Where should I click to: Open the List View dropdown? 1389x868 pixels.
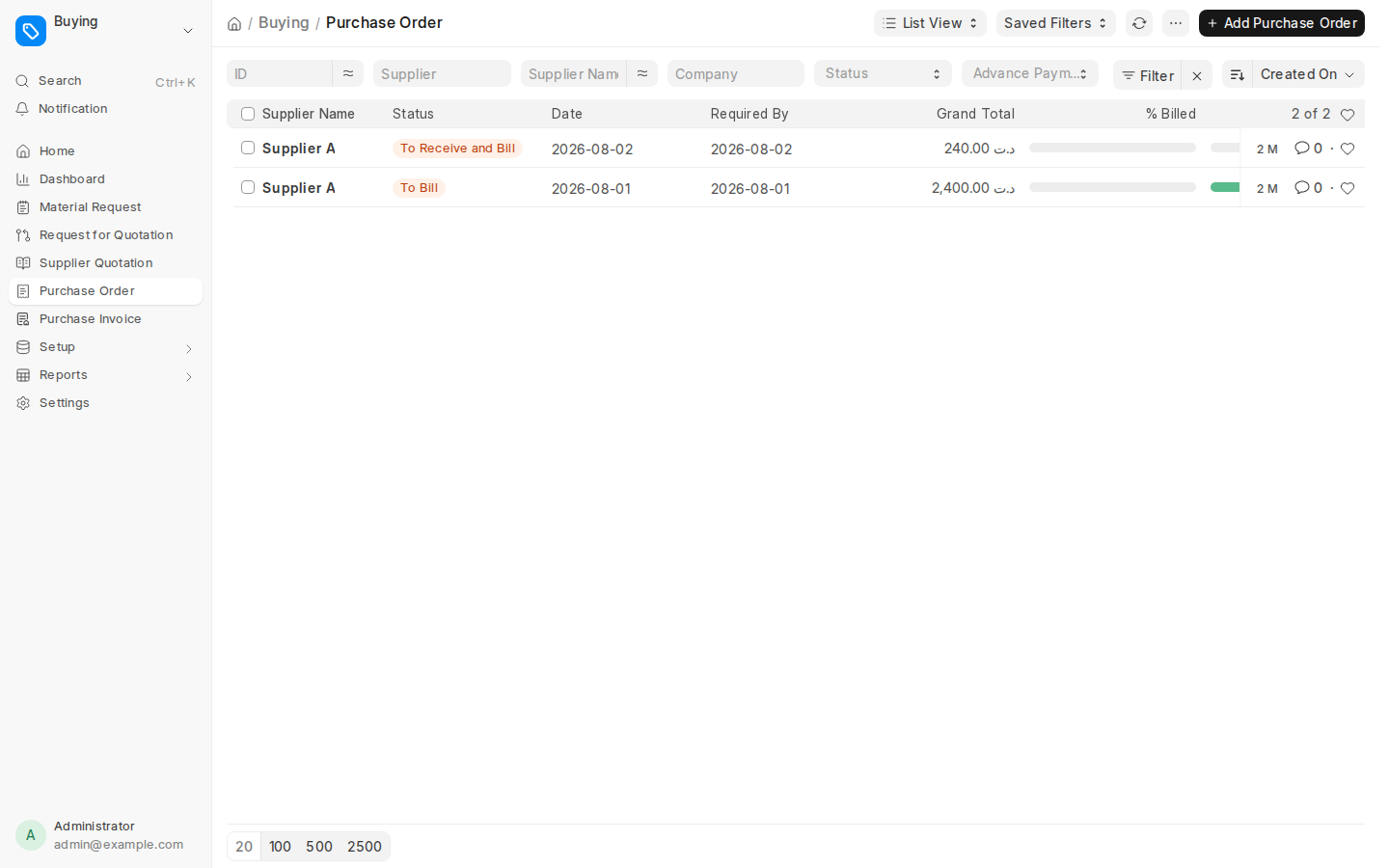tap(930, 23)
